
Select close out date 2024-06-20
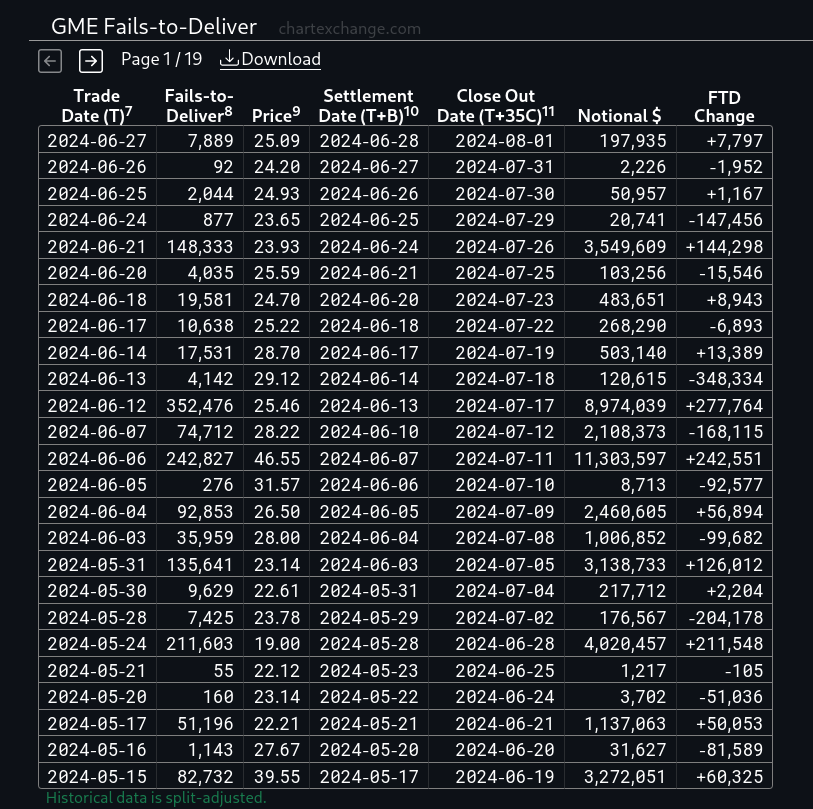[497, 750]
